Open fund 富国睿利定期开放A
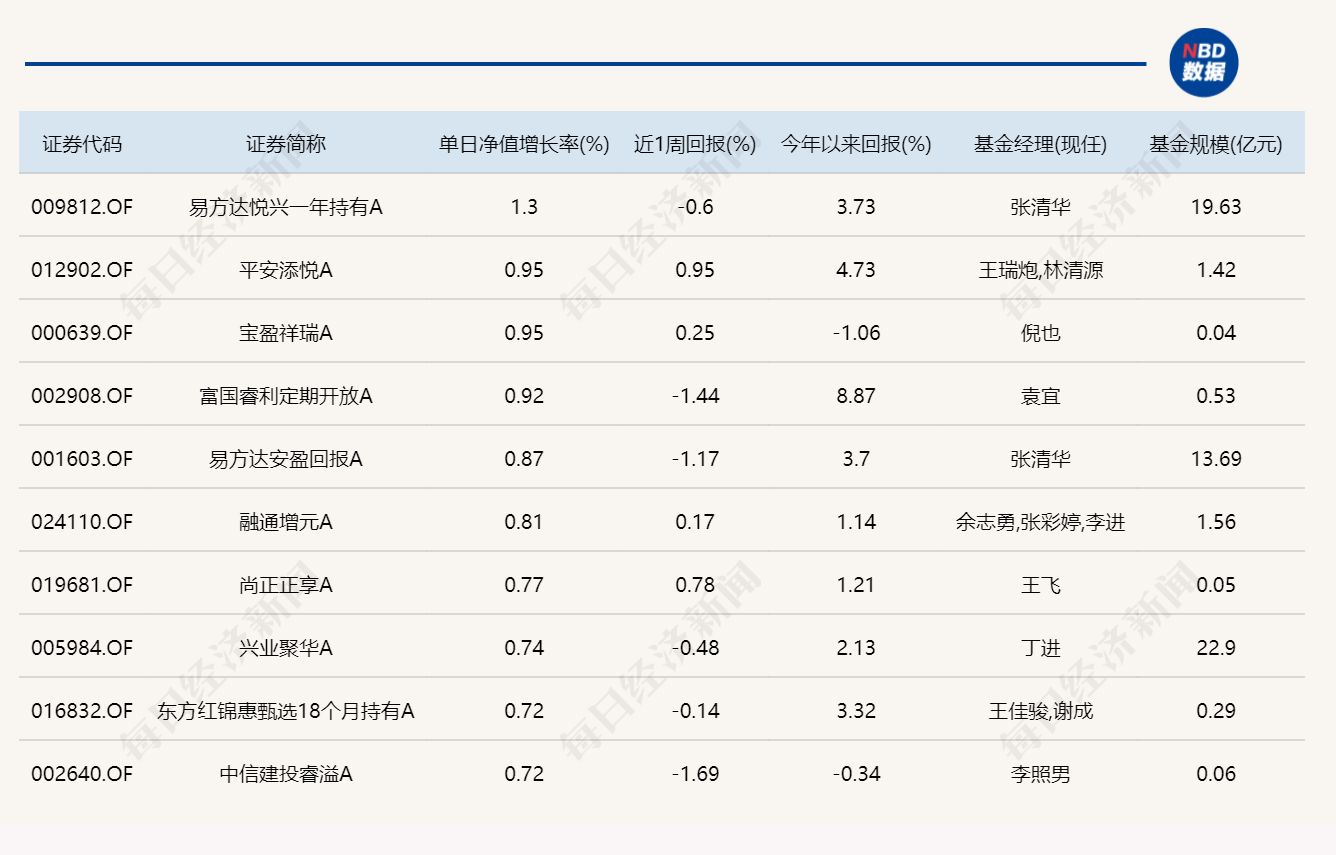 pos(286,396)
